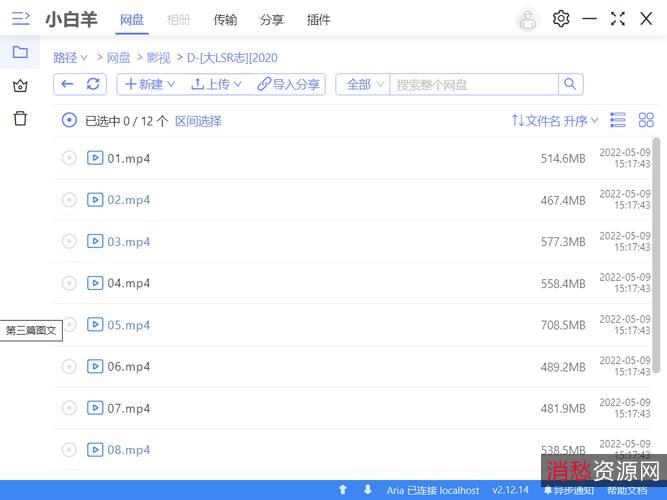Click the video icon of 04.mp4
This screenshot has width=667, height=500.
tap(95, 283)
